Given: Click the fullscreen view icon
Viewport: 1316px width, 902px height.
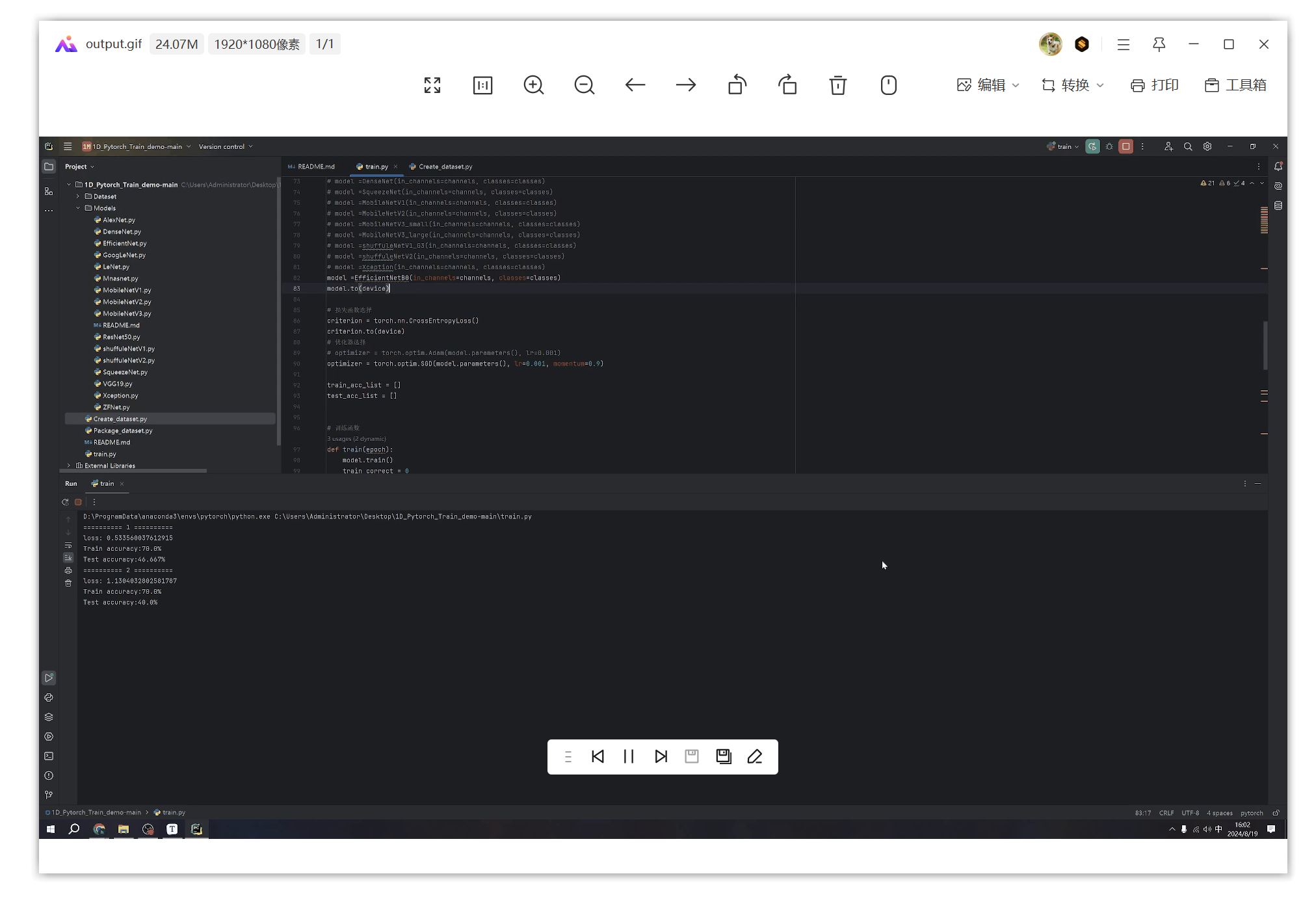Looking at the screenshot, I should pyautogui.click(x=432, y=85).
